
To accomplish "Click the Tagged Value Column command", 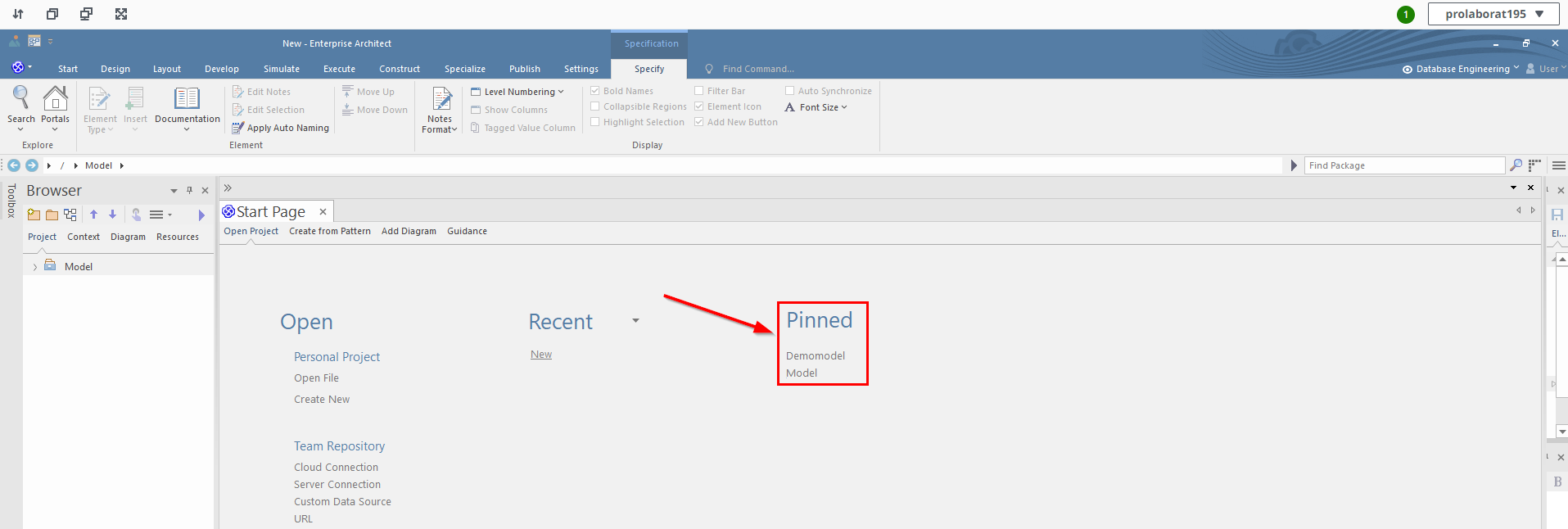I will [523, 128].
